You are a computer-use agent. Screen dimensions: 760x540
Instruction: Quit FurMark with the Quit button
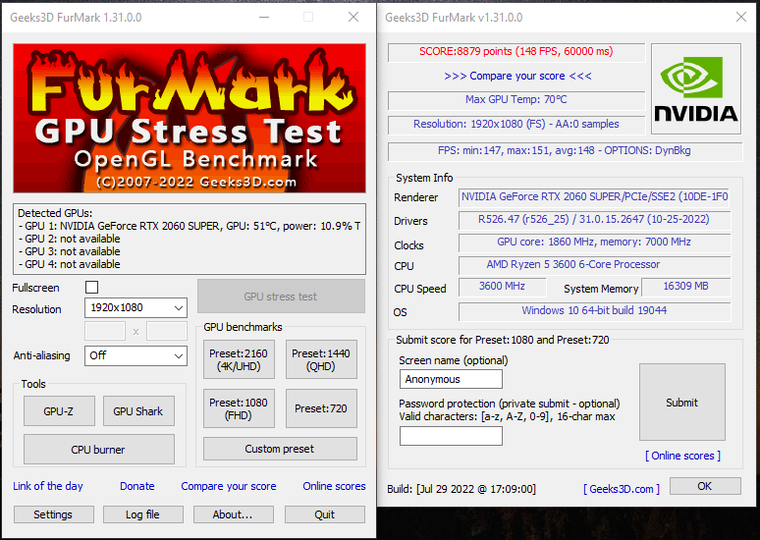[x=325, y=514]
